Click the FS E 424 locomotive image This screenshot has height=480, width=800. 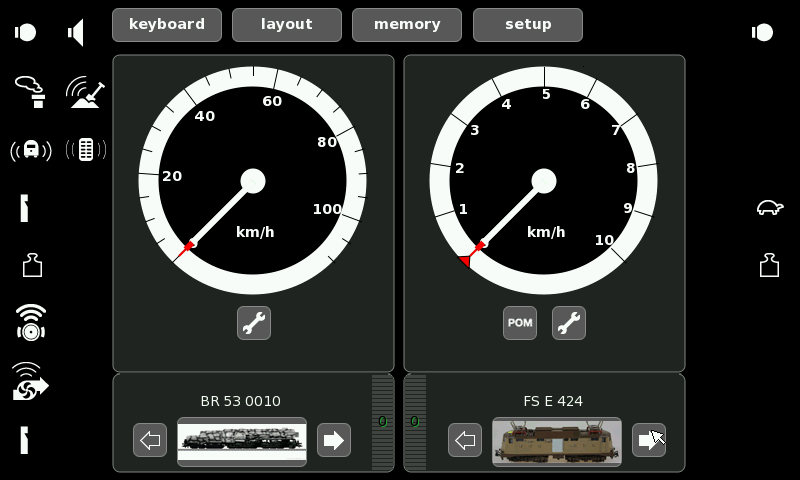[x=557, y=442]
